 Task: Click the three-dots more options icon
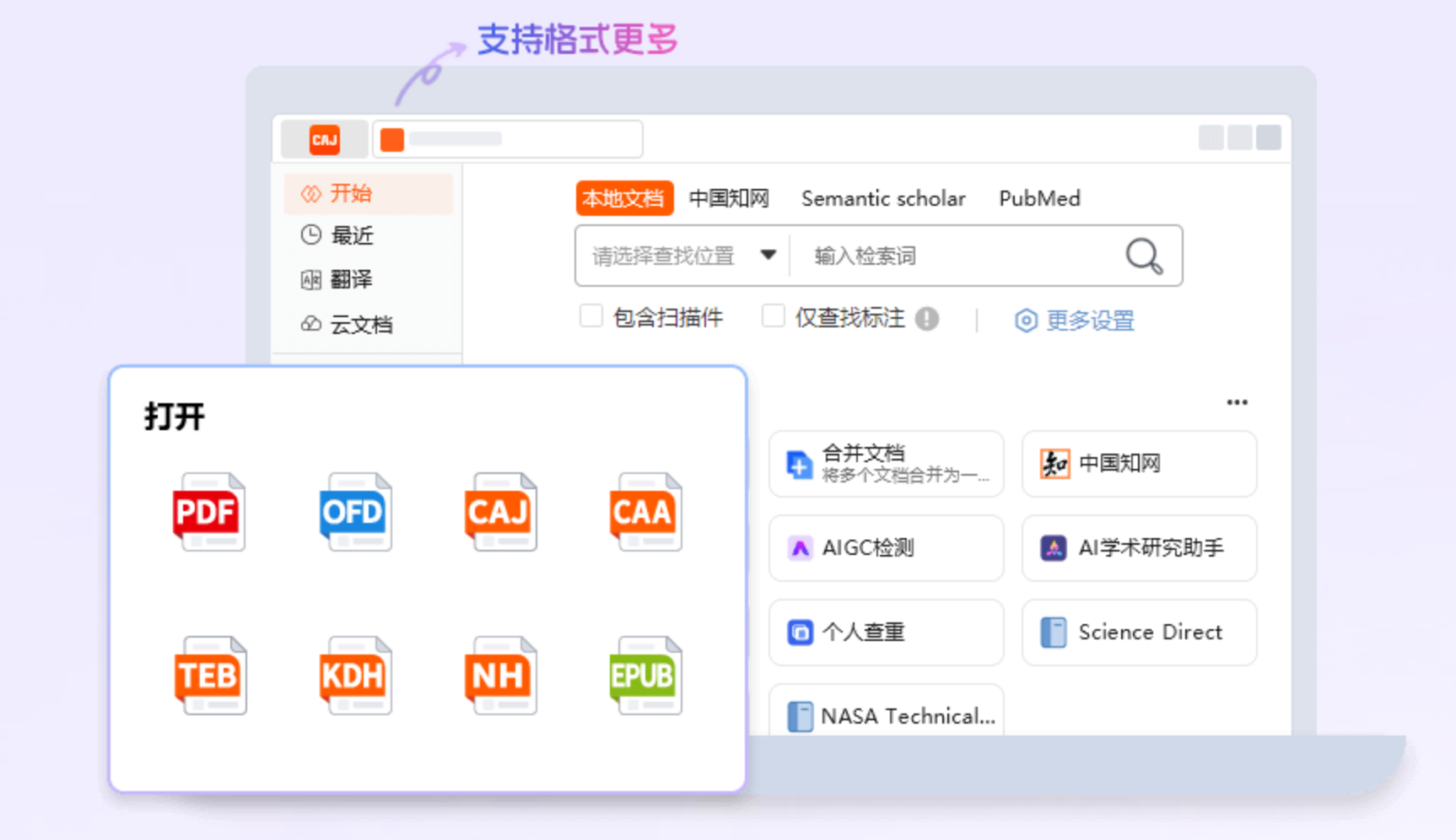click(x=1237, y=402)
